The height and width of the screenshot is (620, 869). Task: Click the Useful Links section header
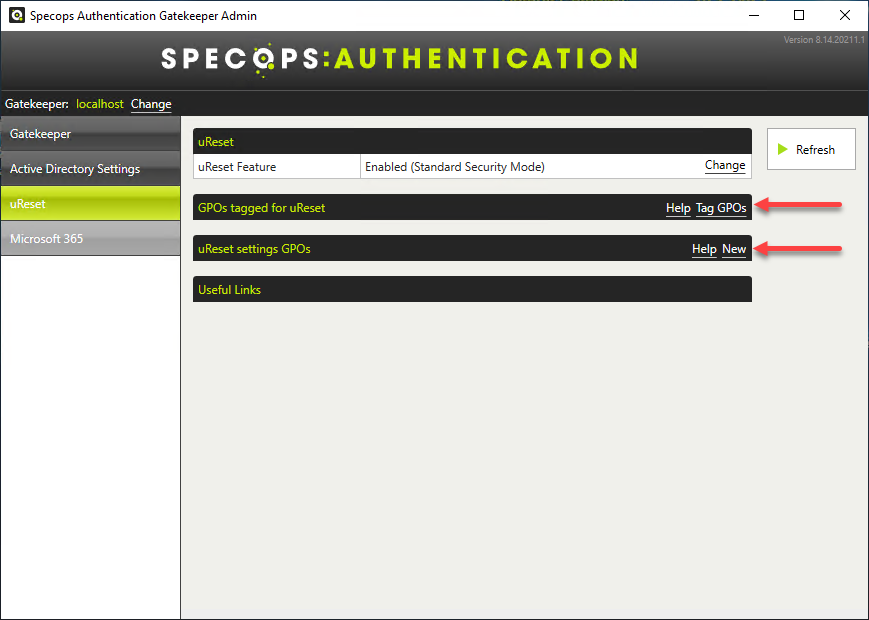click(x=472, y=289)
